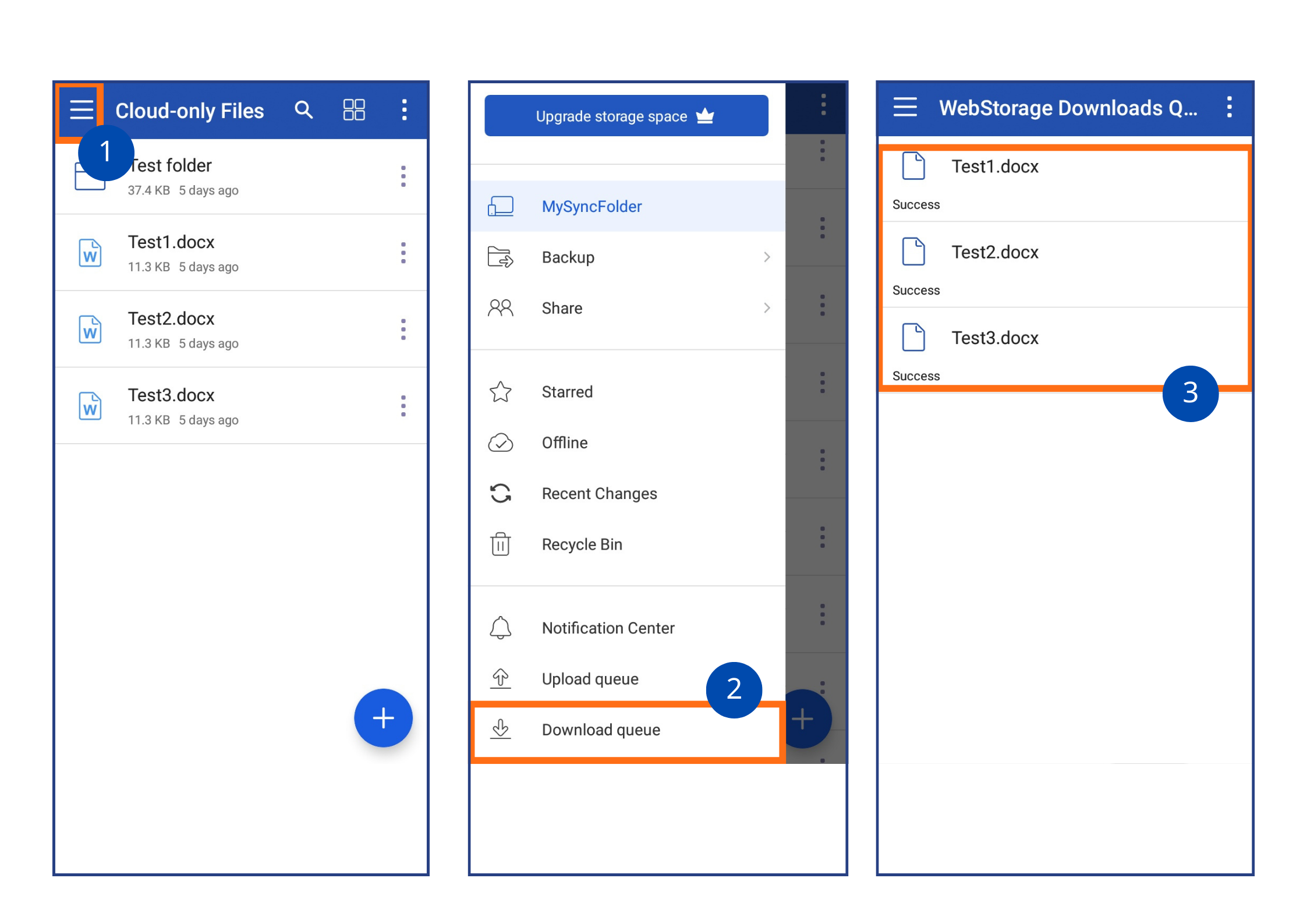Open Recycle Bin from the drawer
The height and width of the screenshot is (924, 1307).
click(628, 544)
